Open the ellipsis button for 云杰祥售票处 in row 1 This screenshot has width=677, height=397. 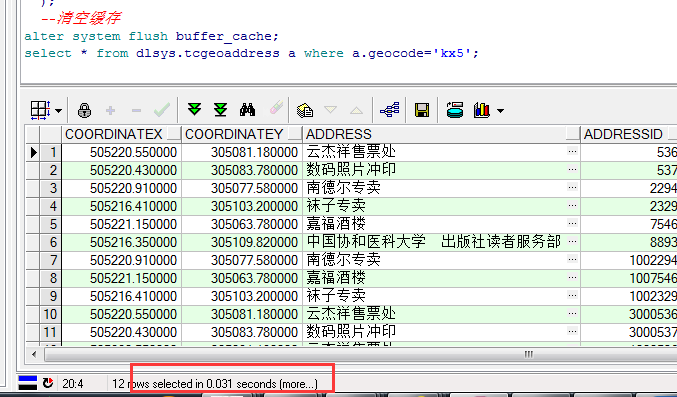point(573,151)
